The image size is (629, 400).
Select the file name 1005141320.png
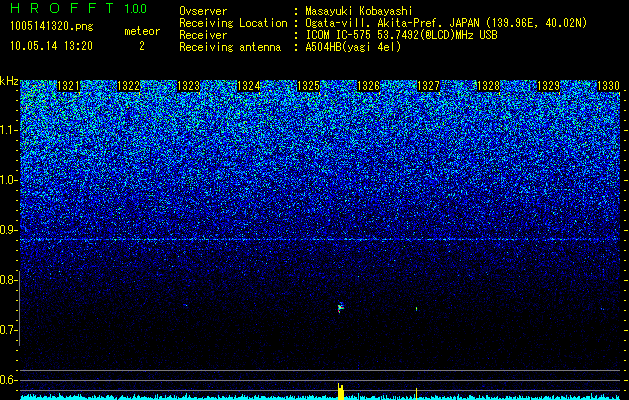pos(52,26)
